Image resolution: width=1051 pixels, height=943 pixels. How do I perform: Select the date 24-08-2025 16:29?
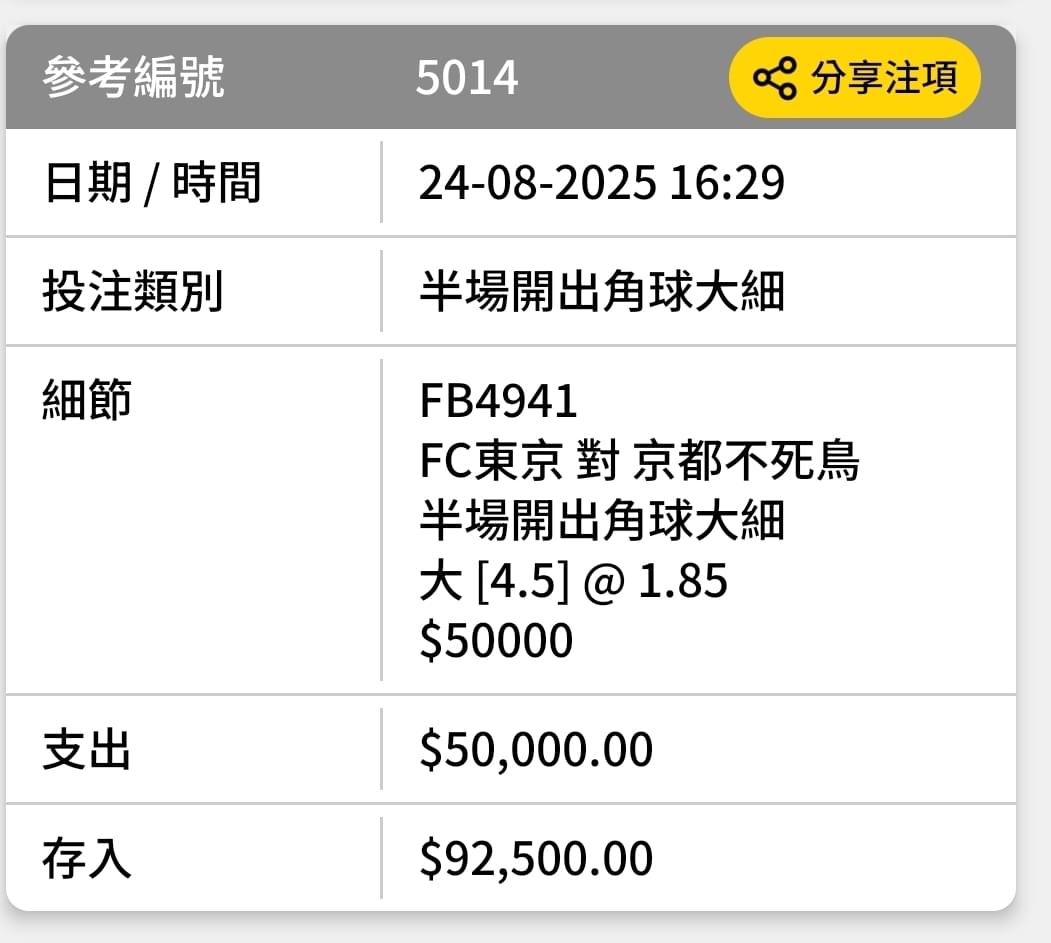pos(601,182)
